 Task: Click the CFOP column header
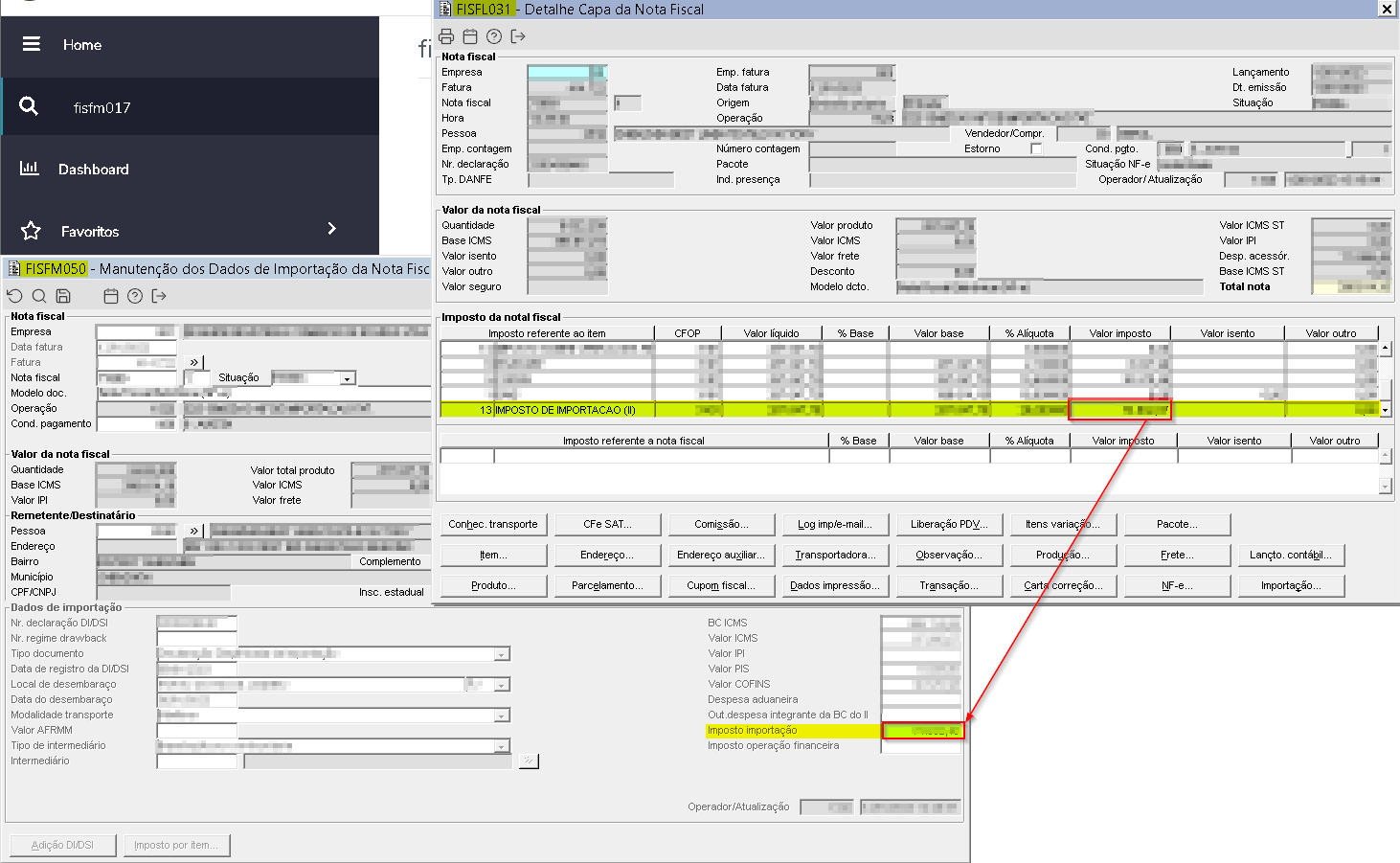688,333
